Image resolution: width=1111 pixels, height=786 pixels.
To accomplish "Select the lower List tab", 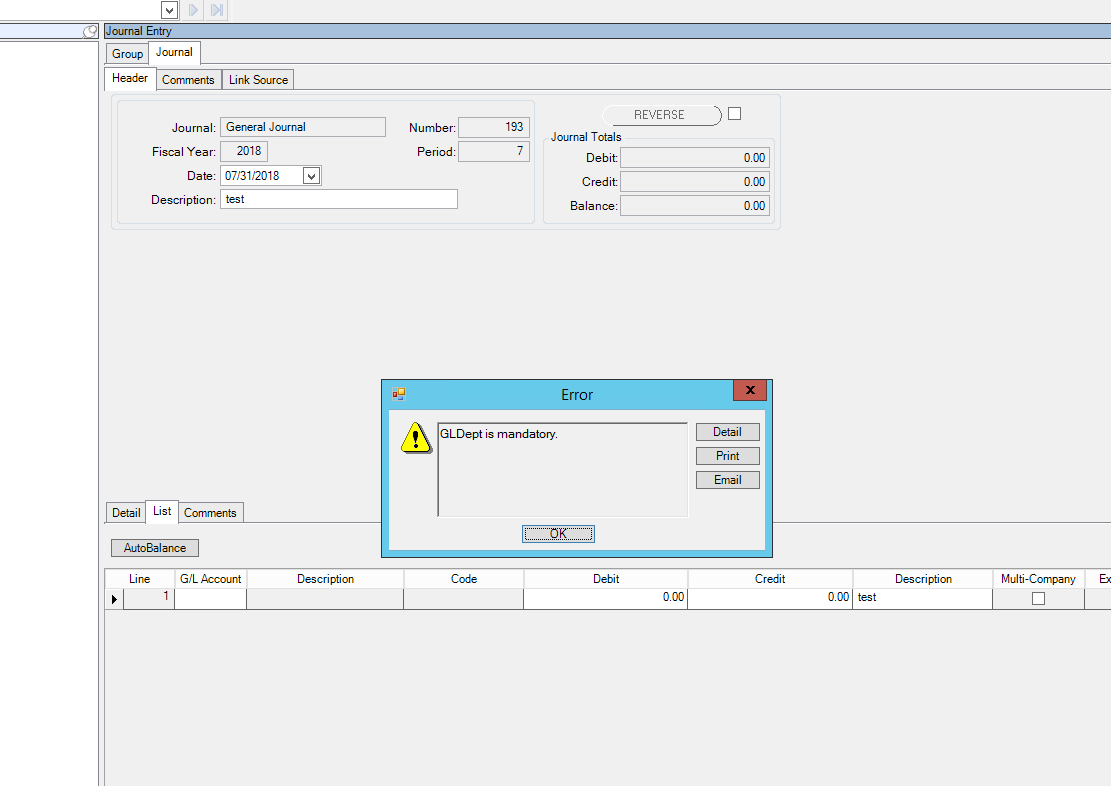I will (162, 511).
